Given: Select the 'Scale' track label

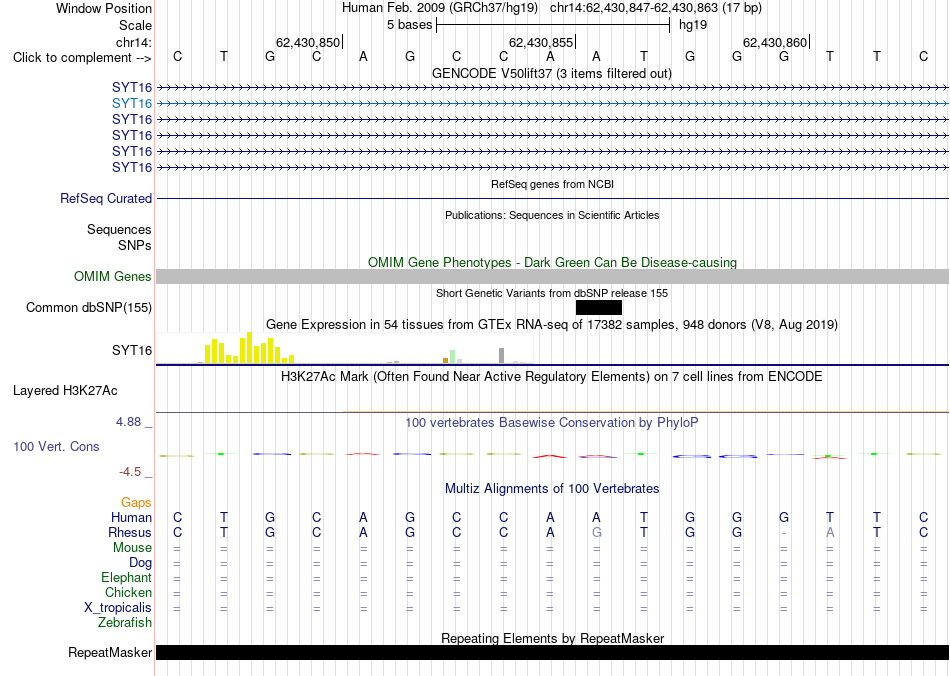Looking at the screenshot, I should click(135, 25).
